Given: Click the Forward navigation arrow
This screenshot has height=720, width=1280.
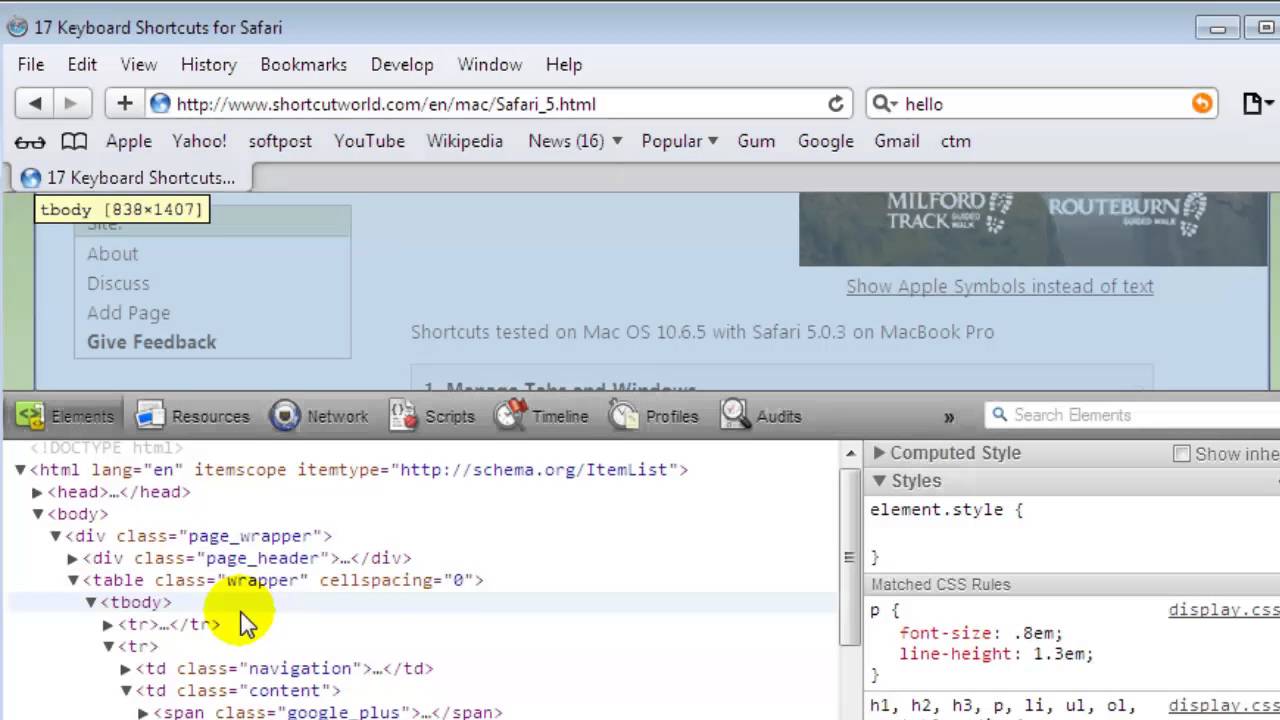Looking at the screenshot, I should click(71, 103).
